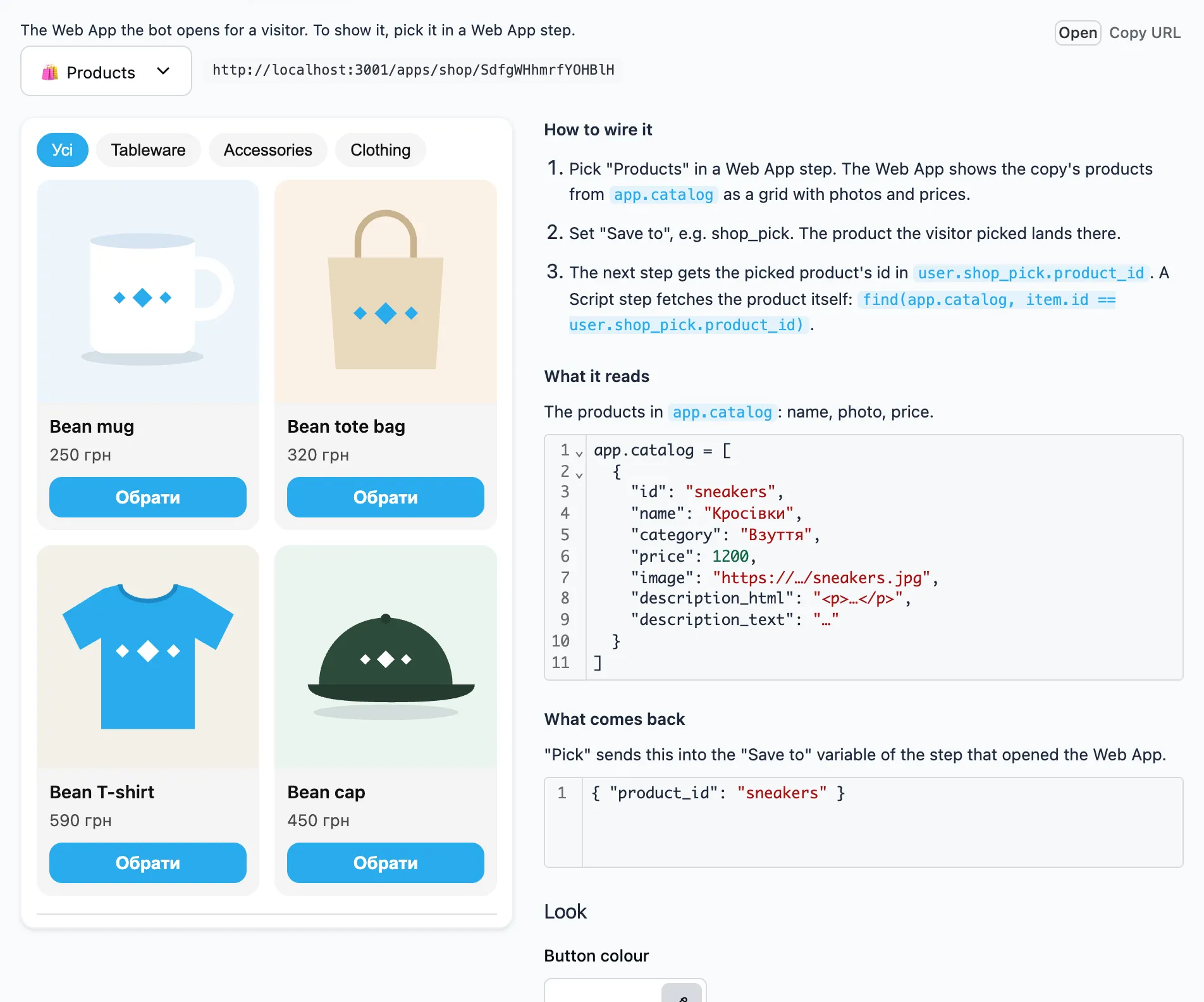The width and height of the screenshot is (1204, 1002).
Task: Pick the Bean cap with Обрати
Action: (x=386, y=863)
